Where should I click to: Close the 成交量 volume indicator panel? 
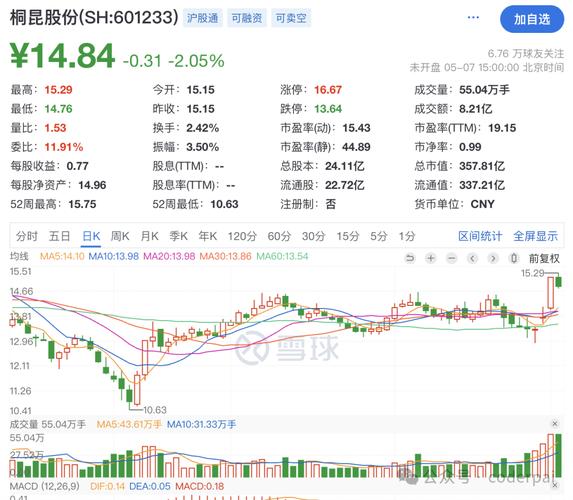pos(555,424)
